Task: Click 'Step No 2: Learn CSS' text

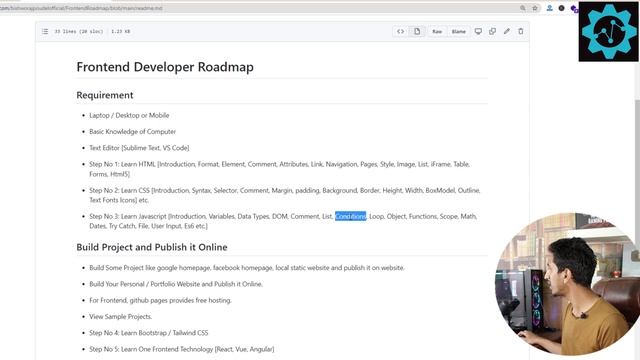Action: point(120,190)
